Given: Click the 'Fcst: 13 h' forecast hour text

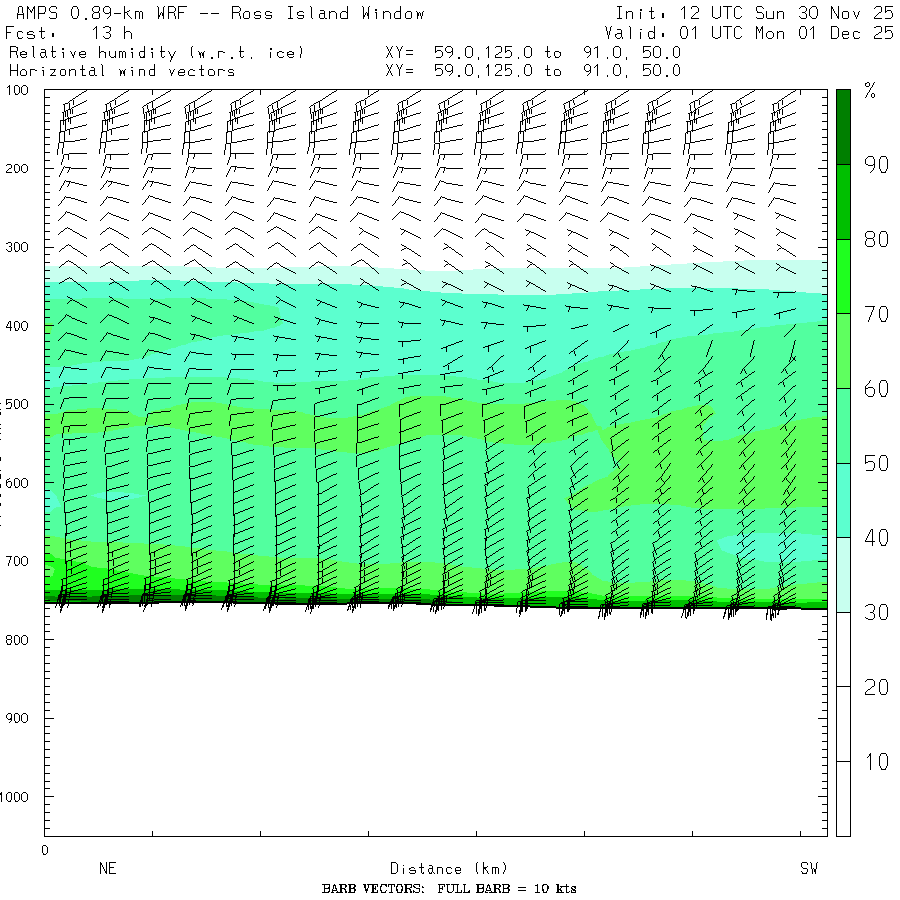Looking at the screenshot, I should click(69, 33).
